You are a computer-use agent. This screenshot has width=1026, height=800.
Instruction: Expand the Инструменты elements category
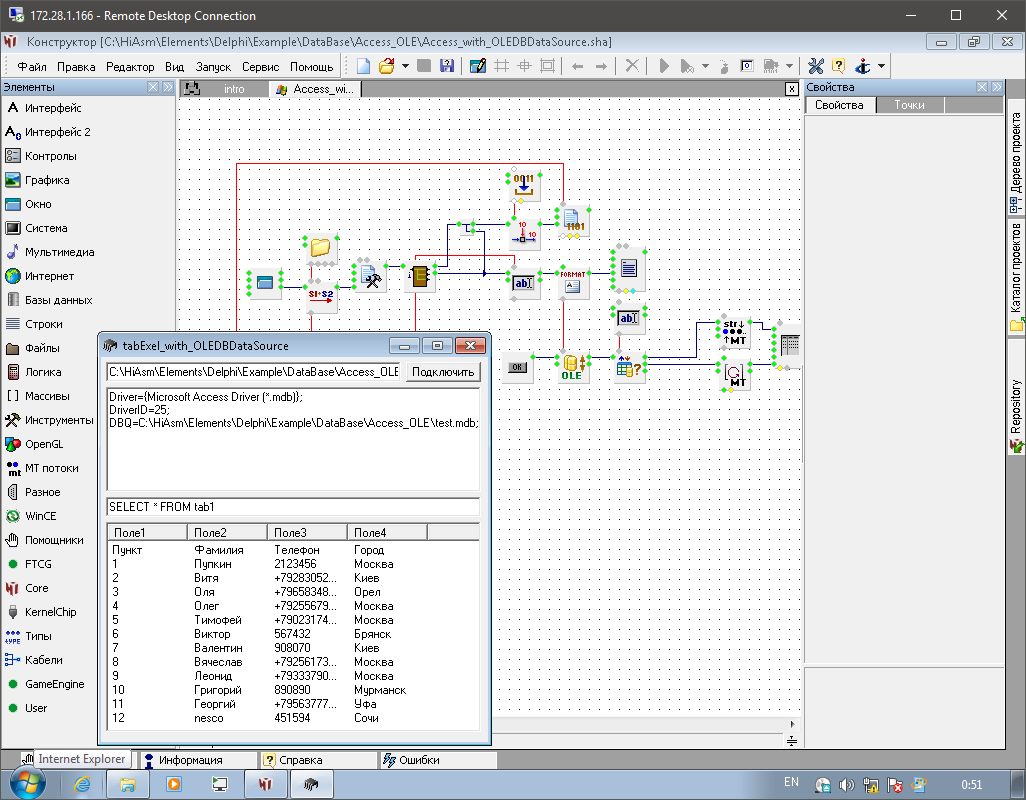[x=59, y=420]
